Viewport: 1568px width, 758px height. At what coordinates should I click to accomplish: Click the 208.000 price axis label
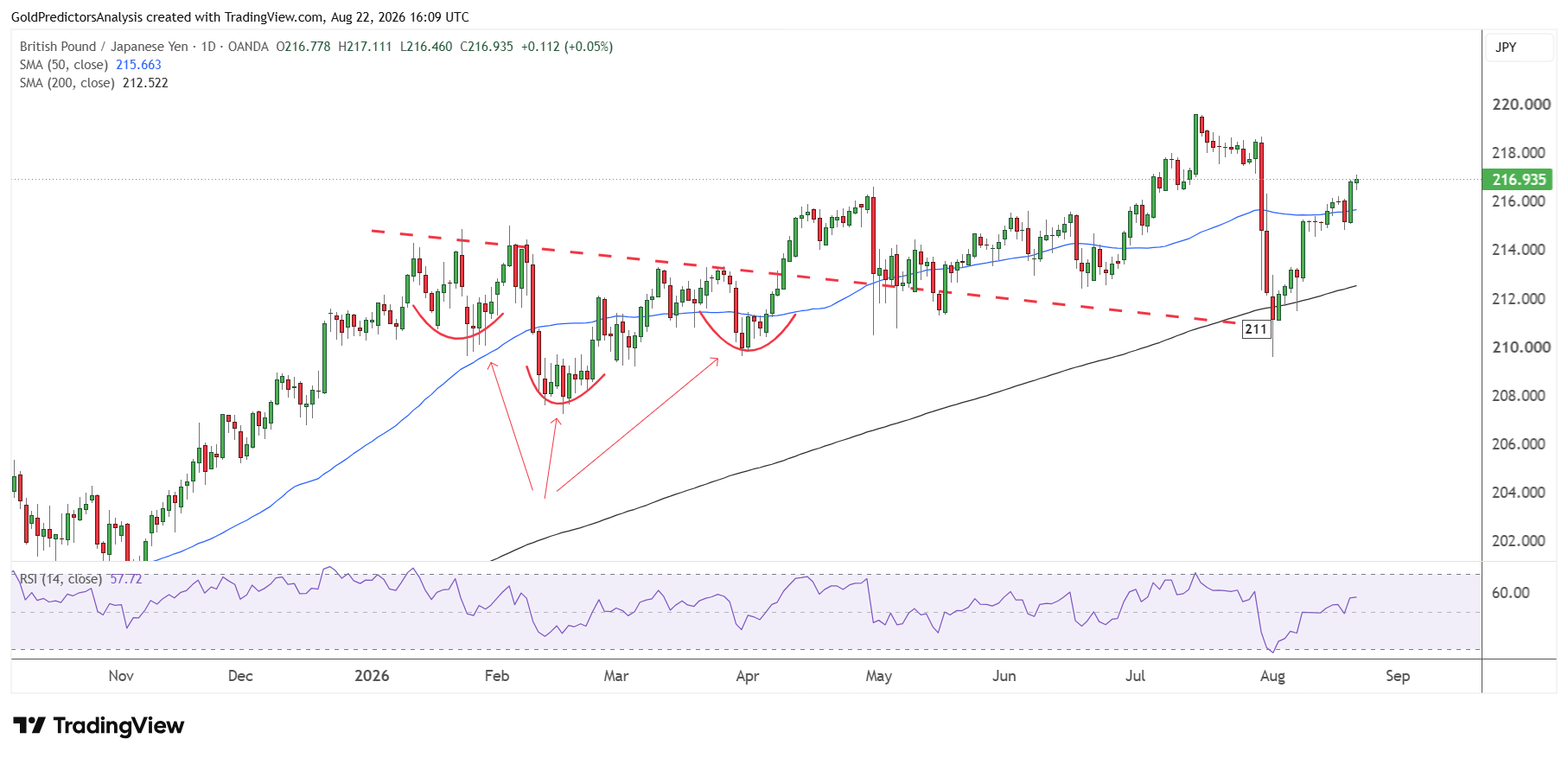[x=1519, y=396]
